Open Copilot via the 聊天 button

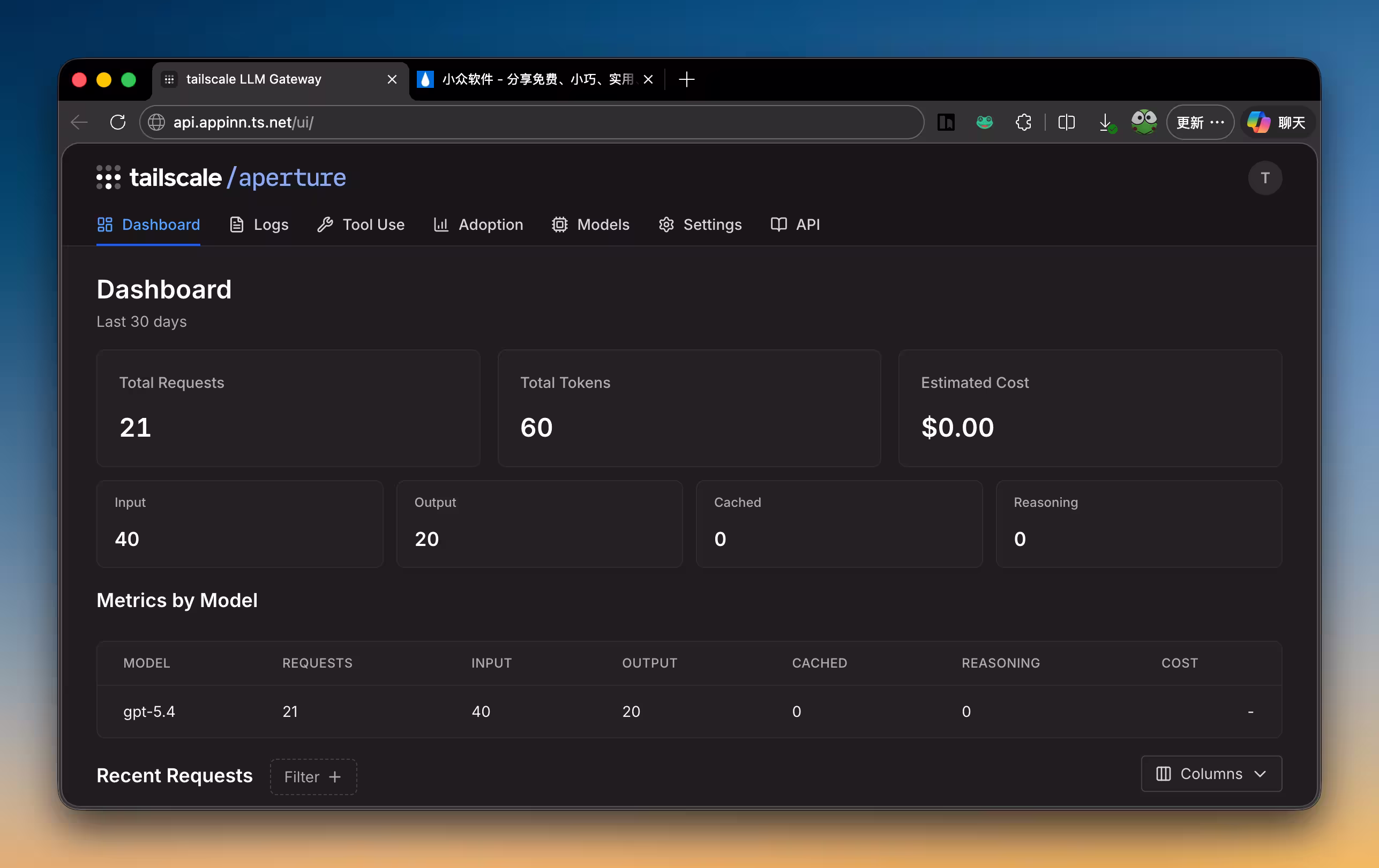point(1276,122)
